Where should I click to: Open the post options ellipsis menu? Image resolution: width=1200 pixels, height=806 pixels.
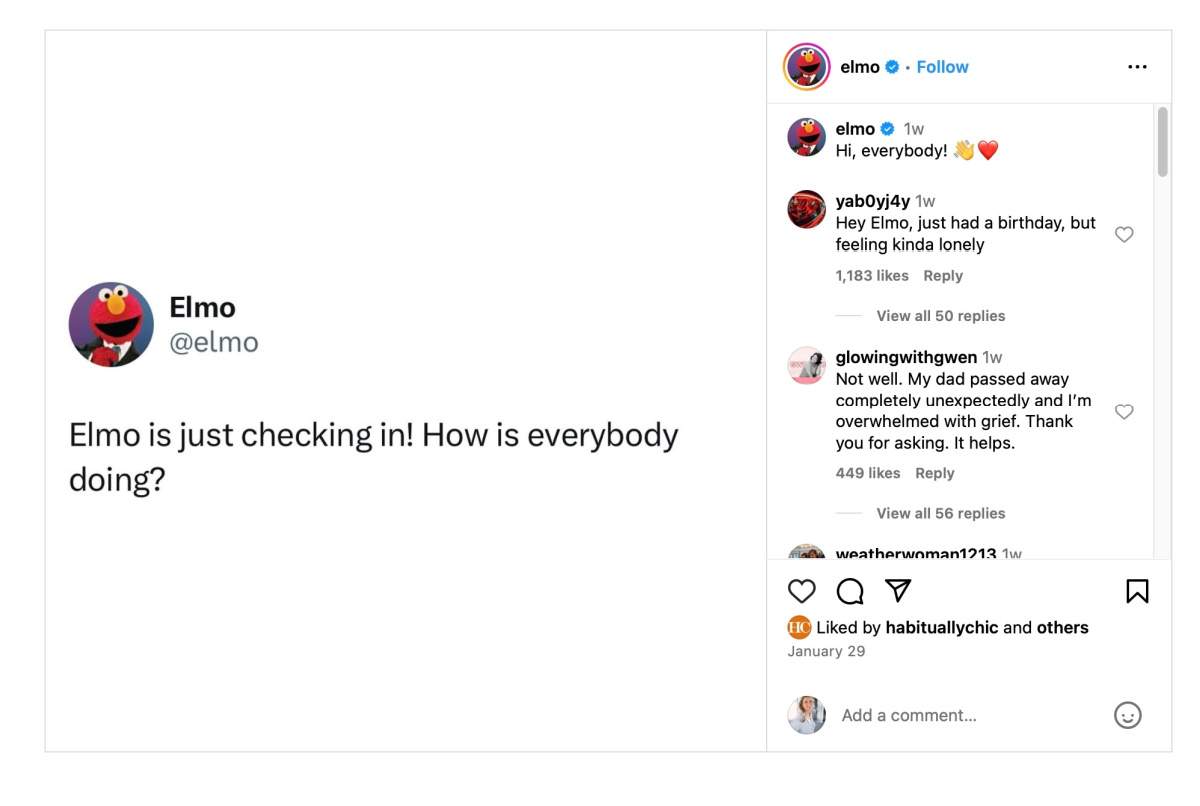[x=1138, y=66]
